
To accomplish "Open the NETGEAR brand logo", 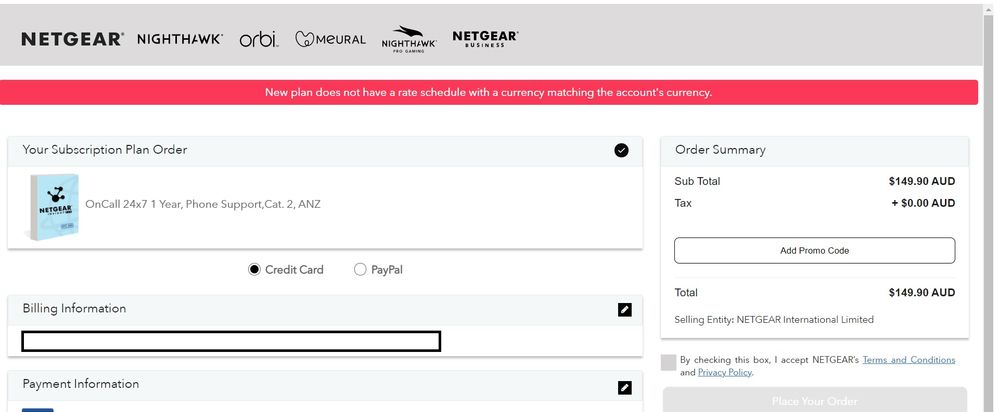I will pos(72,39).
